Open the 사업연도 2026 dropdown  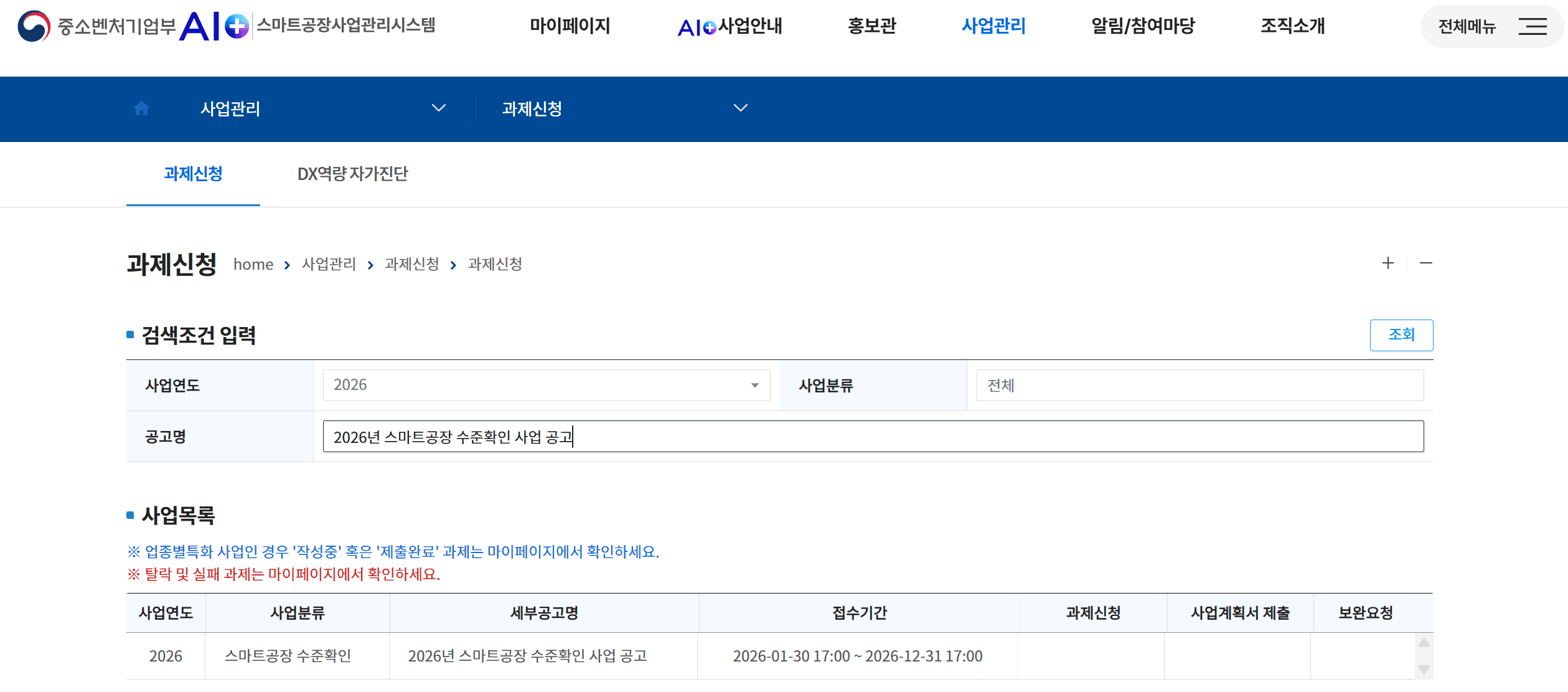547,385
